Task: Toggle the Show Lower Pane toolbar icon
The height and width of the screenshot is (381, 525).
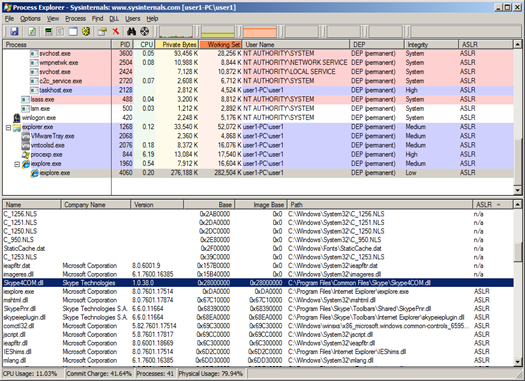Action: (x=73, y=31)
